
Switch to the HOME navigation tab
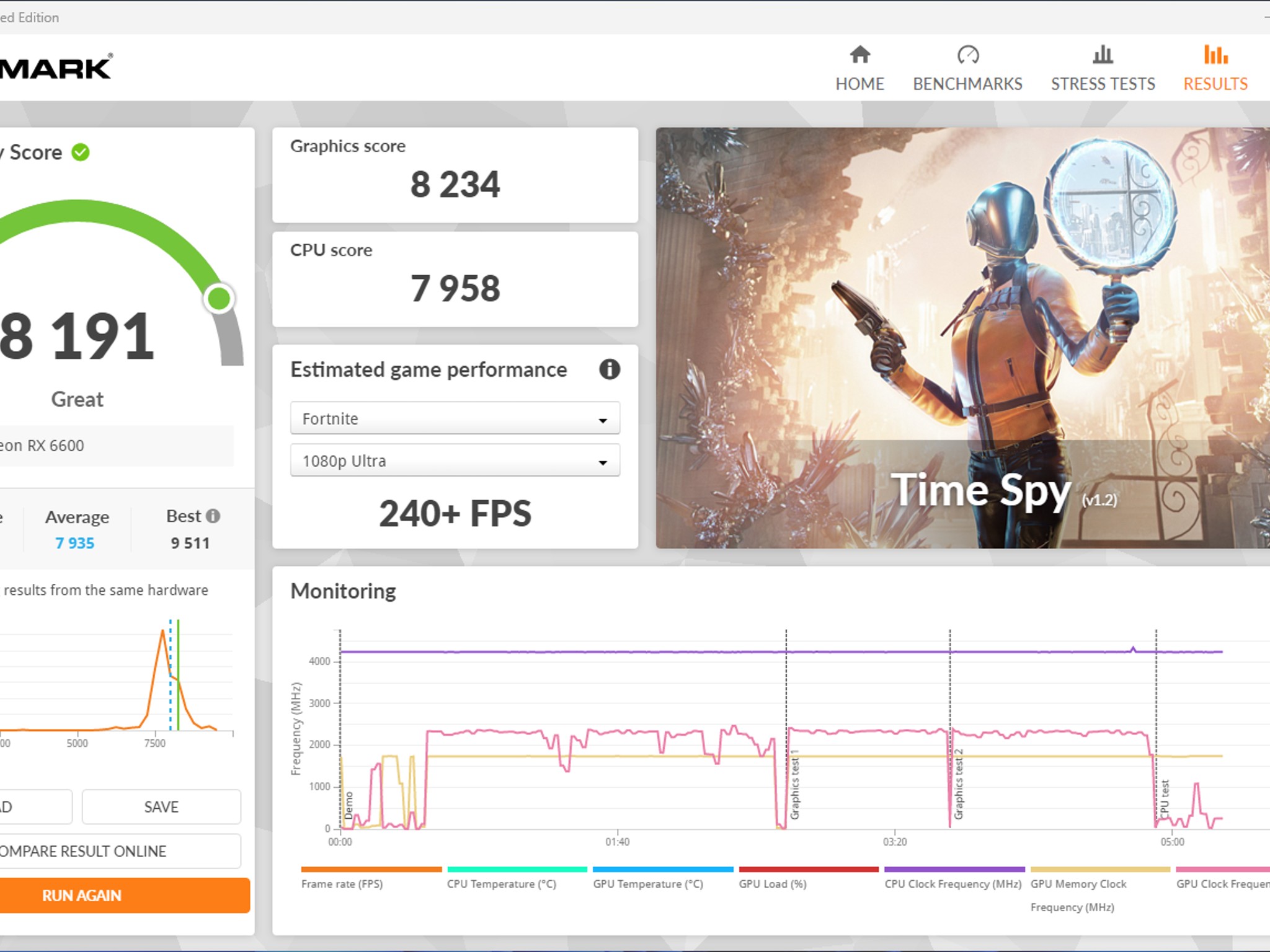pos(860,84)
